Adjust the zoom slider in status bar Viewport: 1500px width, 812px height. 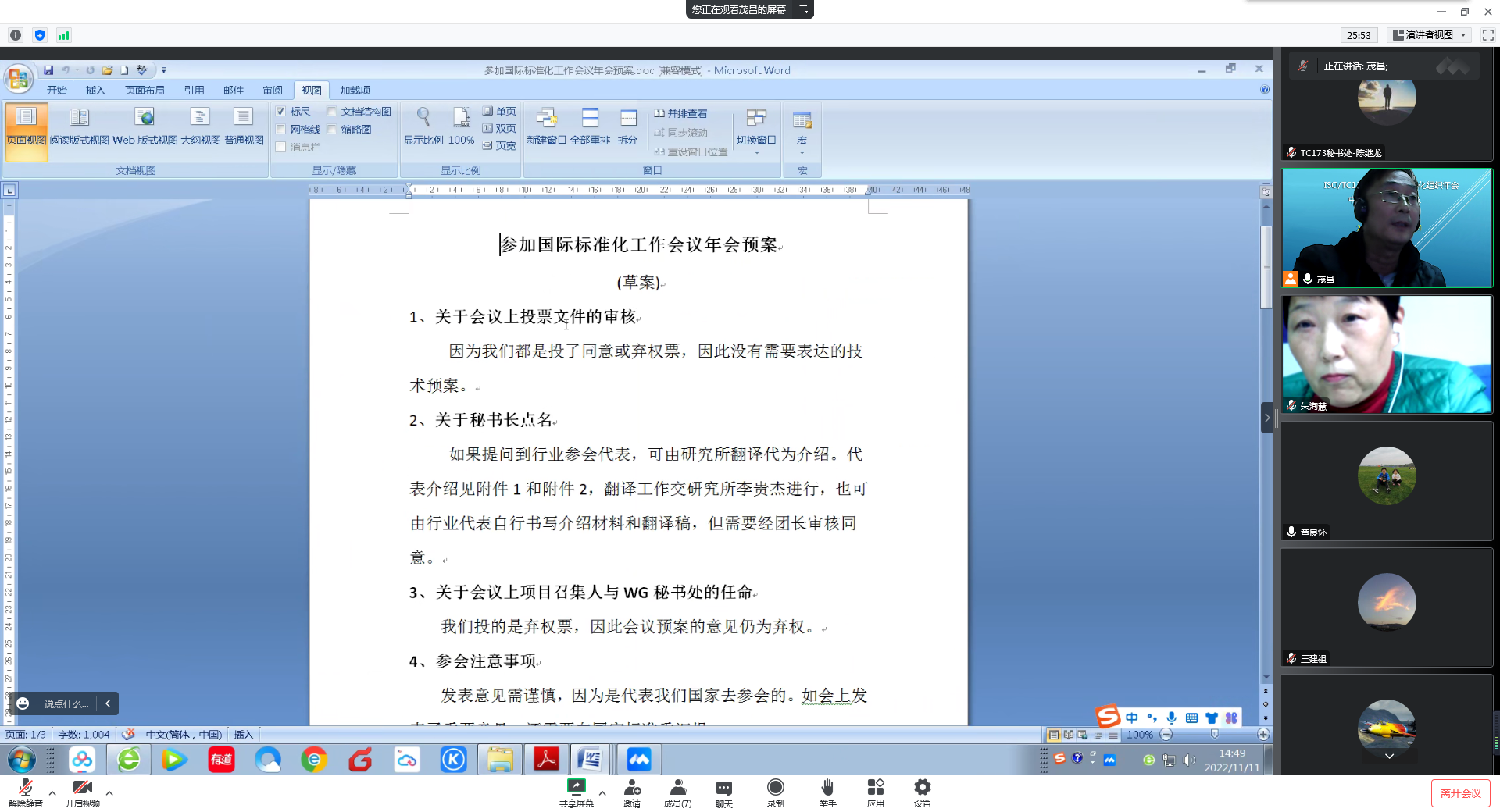(x=1214, y=735)
